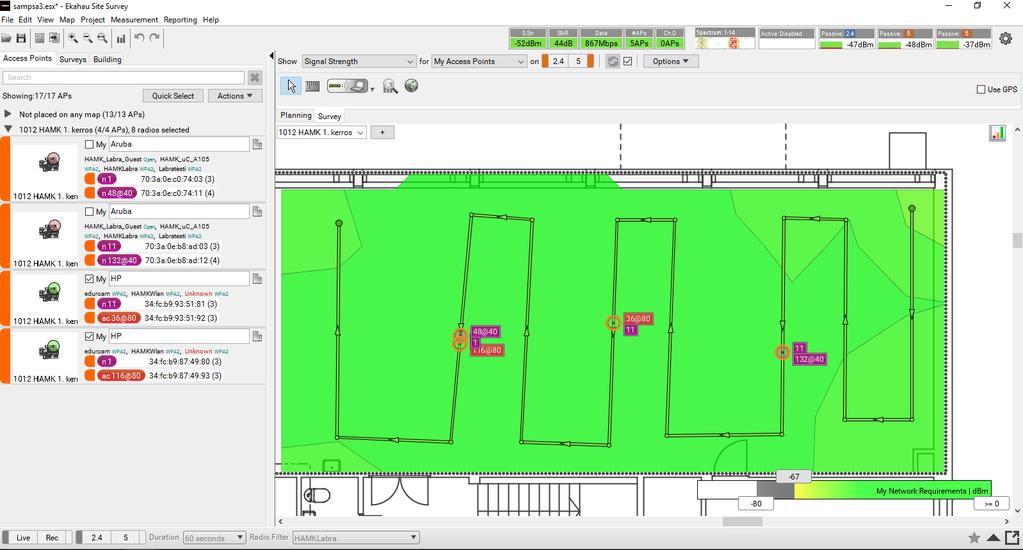Check My for the second Aruba access point
The height and width of the screenshot is (550, 1023).
coord(89,211)
